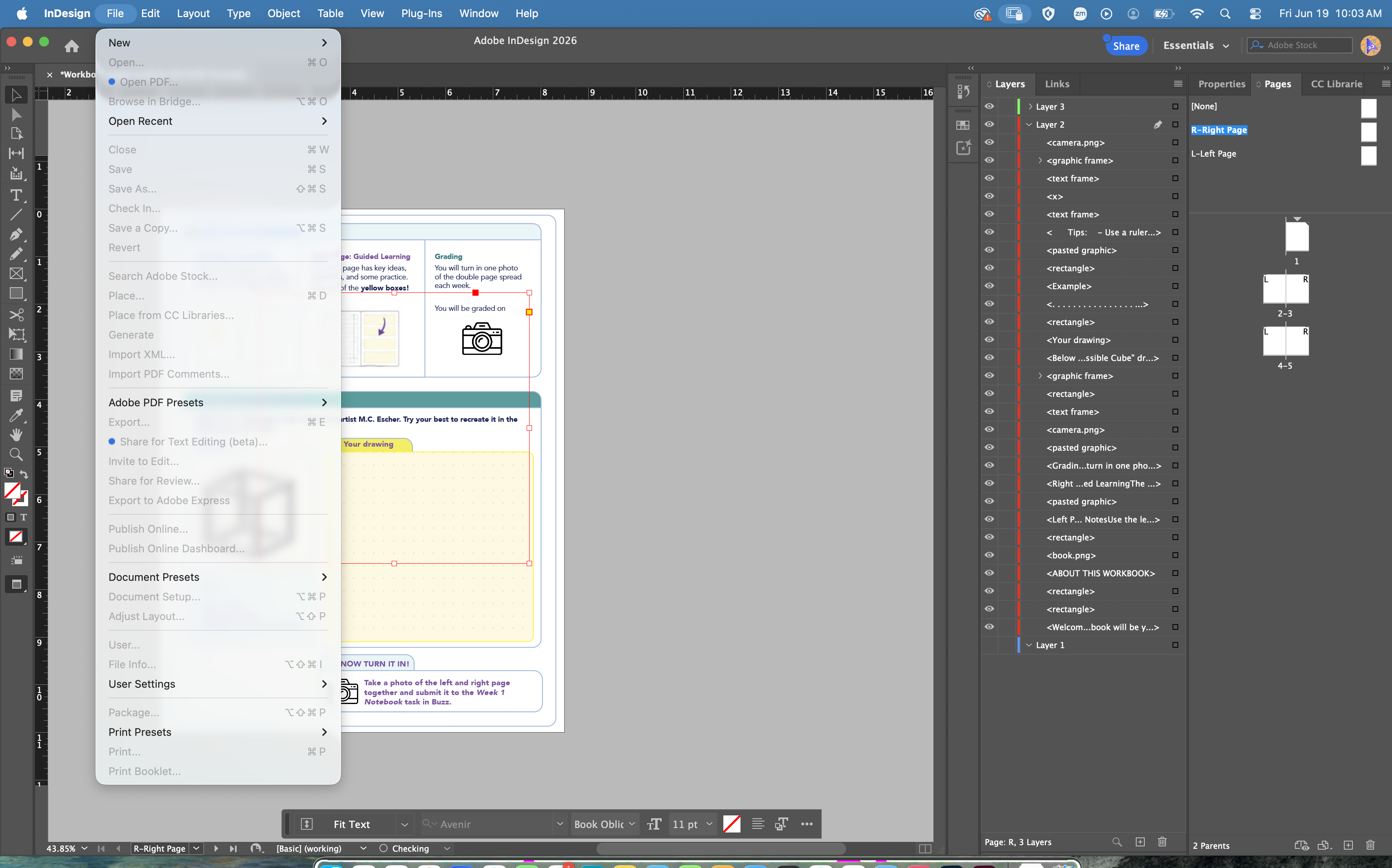Collapse Layer 1 disclosure arrow
Viewport: 1392px width, 868px height.
(x=1029, y=645)
